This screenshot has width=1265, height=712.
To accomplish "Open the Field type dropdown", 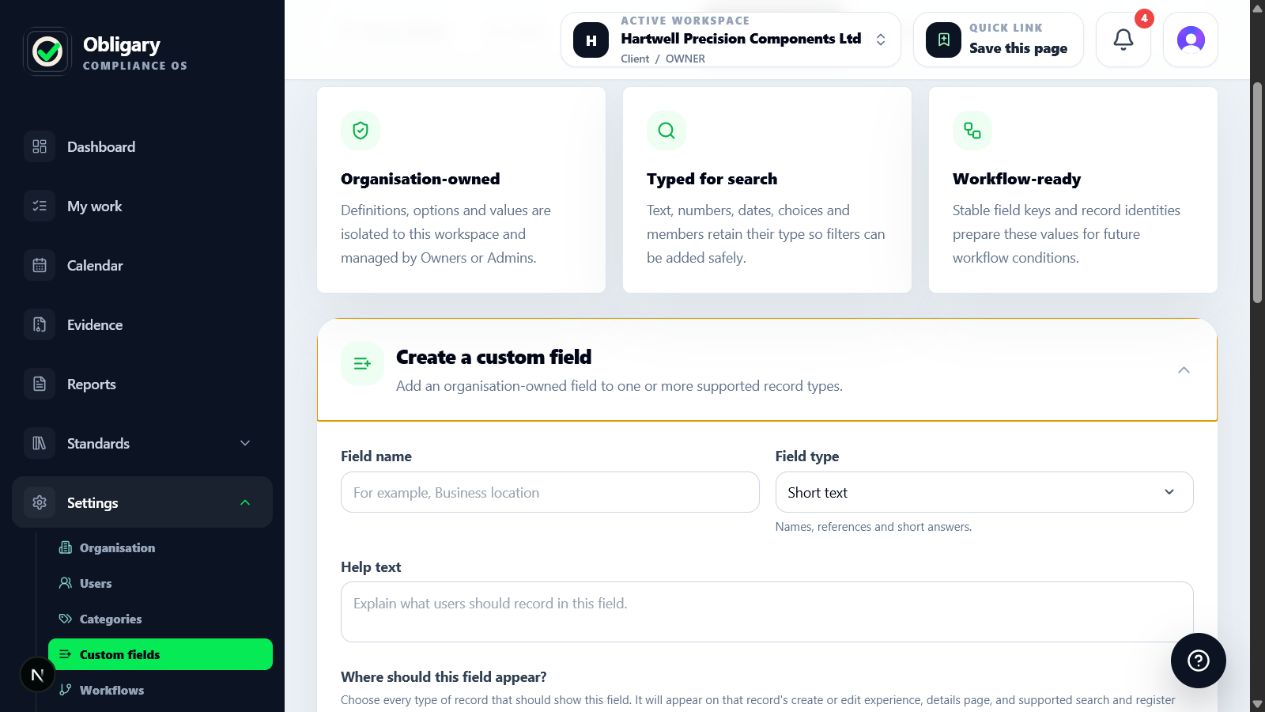I will pos(984,492).
